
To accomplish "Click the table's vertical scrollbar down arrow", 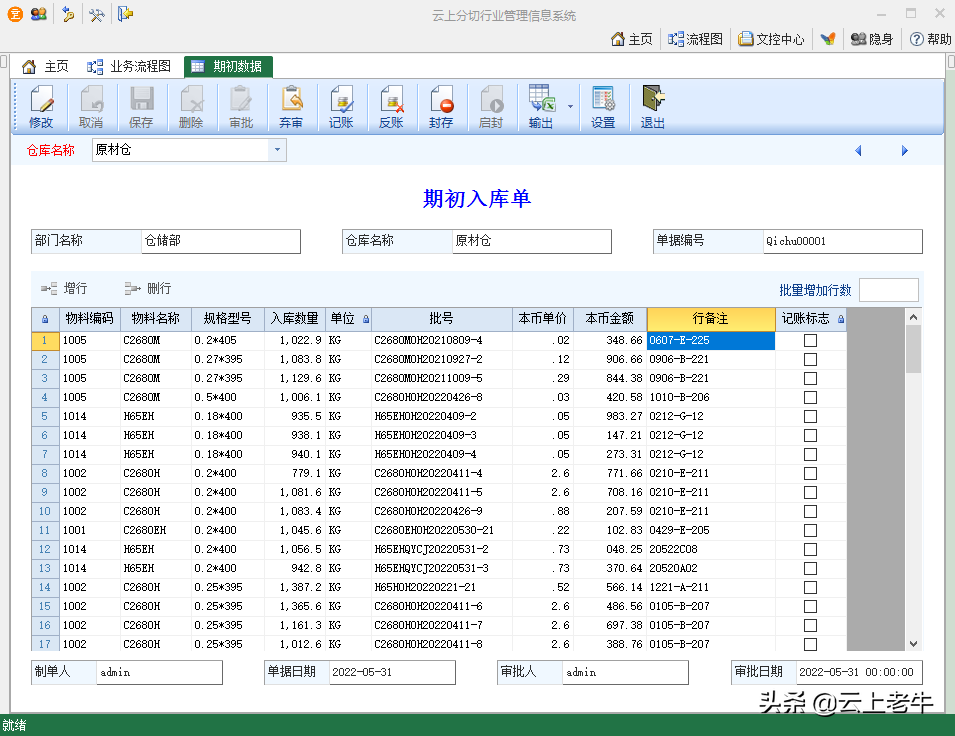I will 912,644.
